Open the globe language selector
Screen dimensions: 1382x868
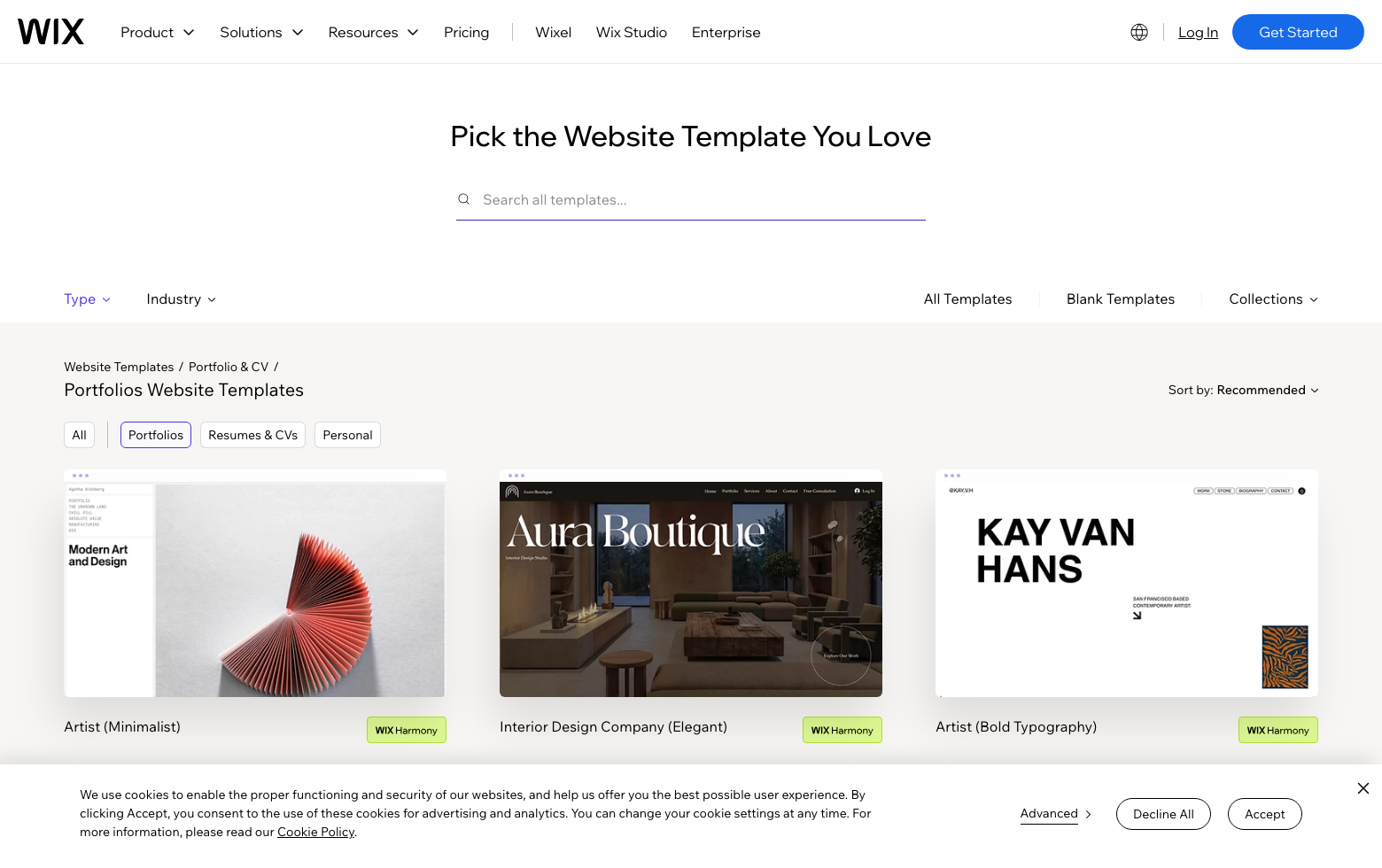click(1139, 32)
